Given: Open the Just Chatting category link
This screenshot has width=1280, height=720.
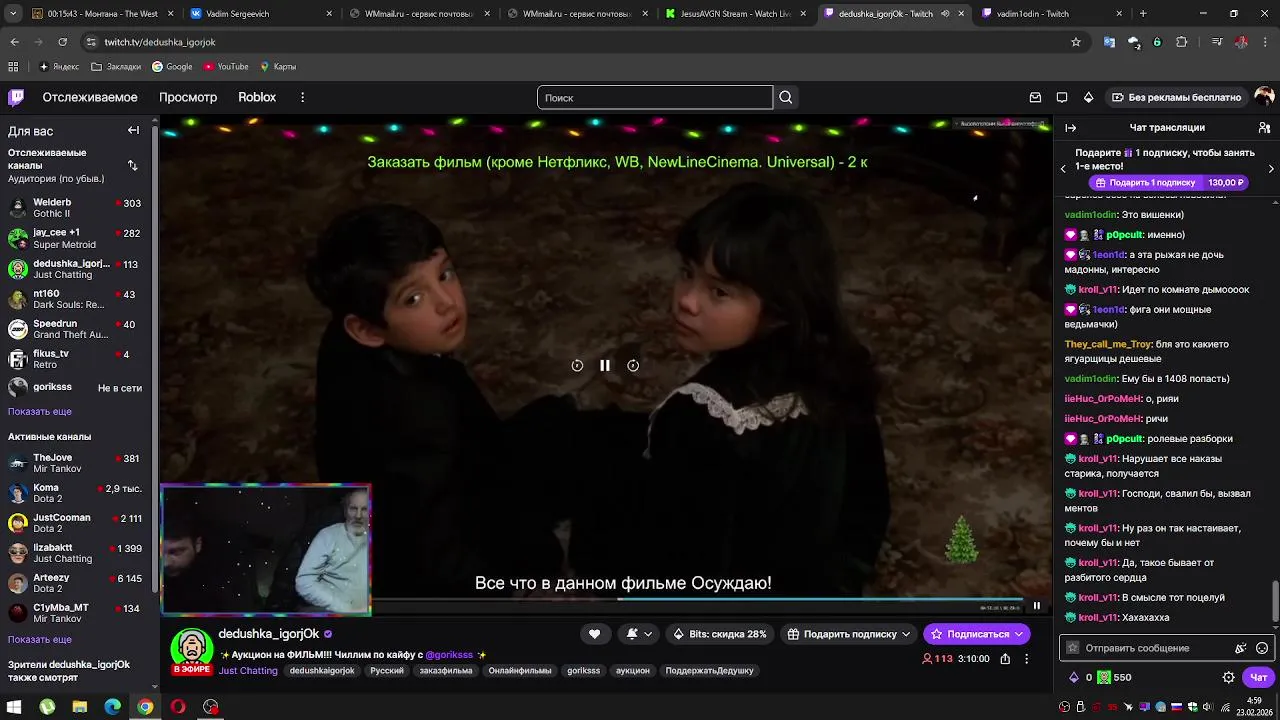Looking at the screenshot, I should [248, 670].
